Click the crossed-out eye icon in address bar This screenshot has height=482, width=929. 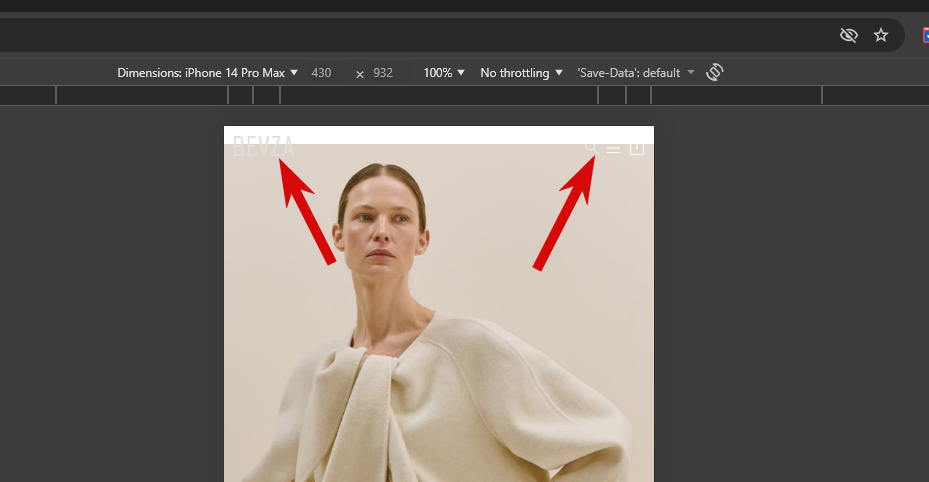click(x=848, y=35)
